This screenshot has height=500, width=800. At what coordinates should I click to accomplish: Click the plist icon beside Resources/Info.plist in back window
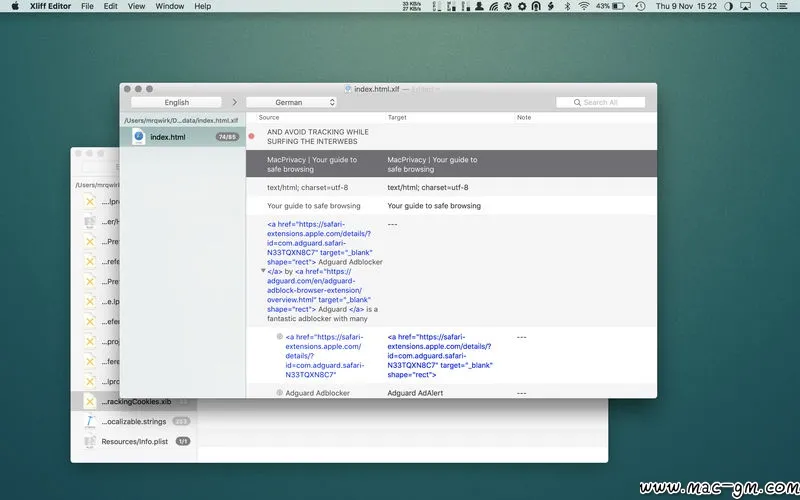point(90,441)
